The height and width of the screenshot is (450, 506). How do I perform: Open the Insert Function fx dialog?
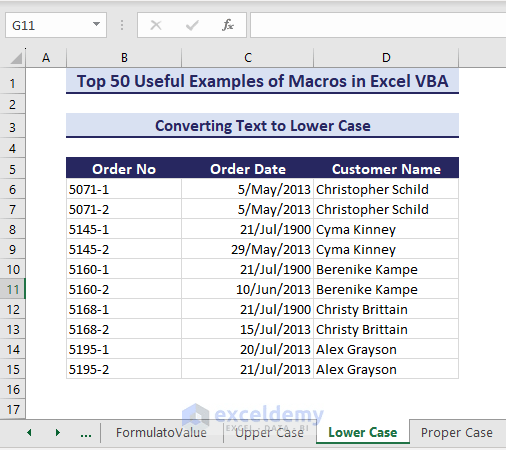(x=228, y=25)
